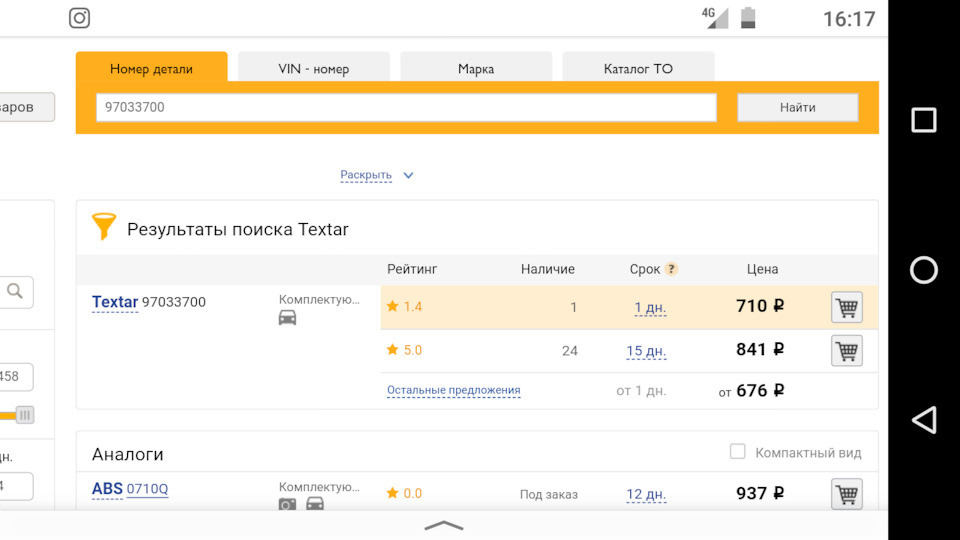Open the Instagram notification icon

pyautogui.click(x=79, y=18)
